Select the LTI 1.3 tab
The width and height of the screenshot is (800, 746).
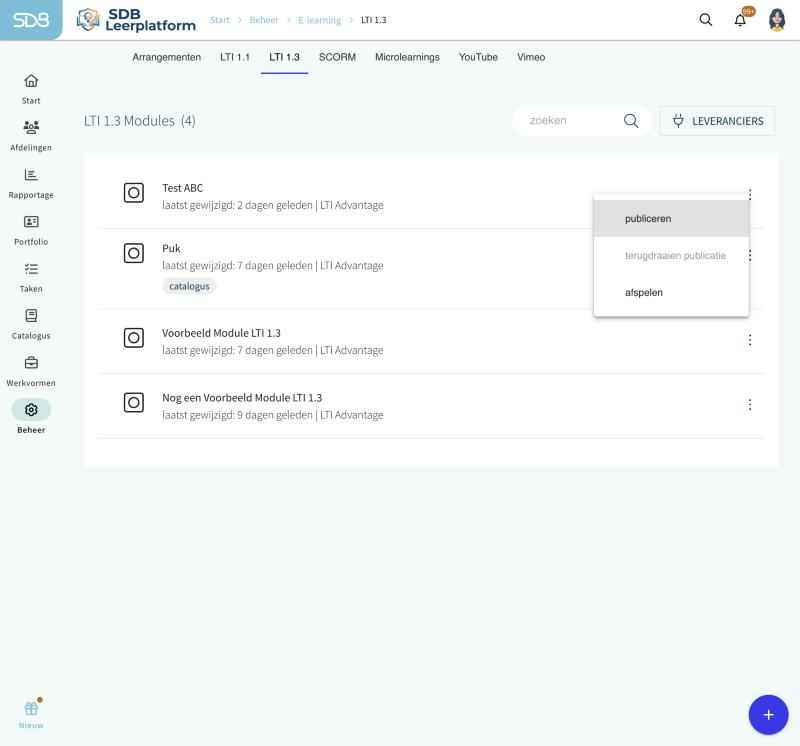[284, 57]
